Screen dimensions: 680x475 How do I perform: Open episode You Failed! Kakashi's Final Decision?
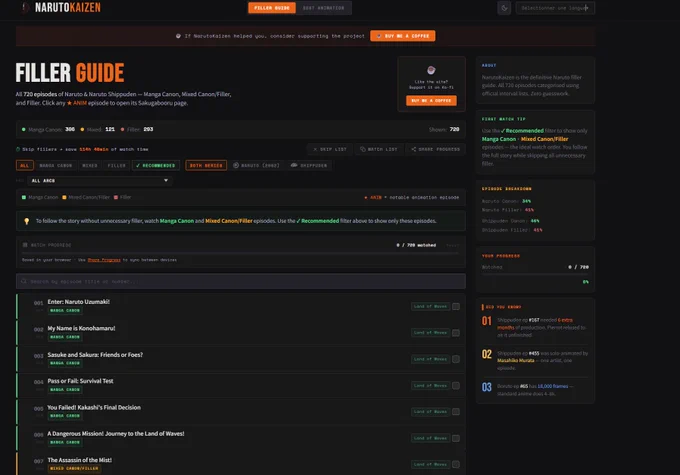pyautogui.click(x=94, y=407)
